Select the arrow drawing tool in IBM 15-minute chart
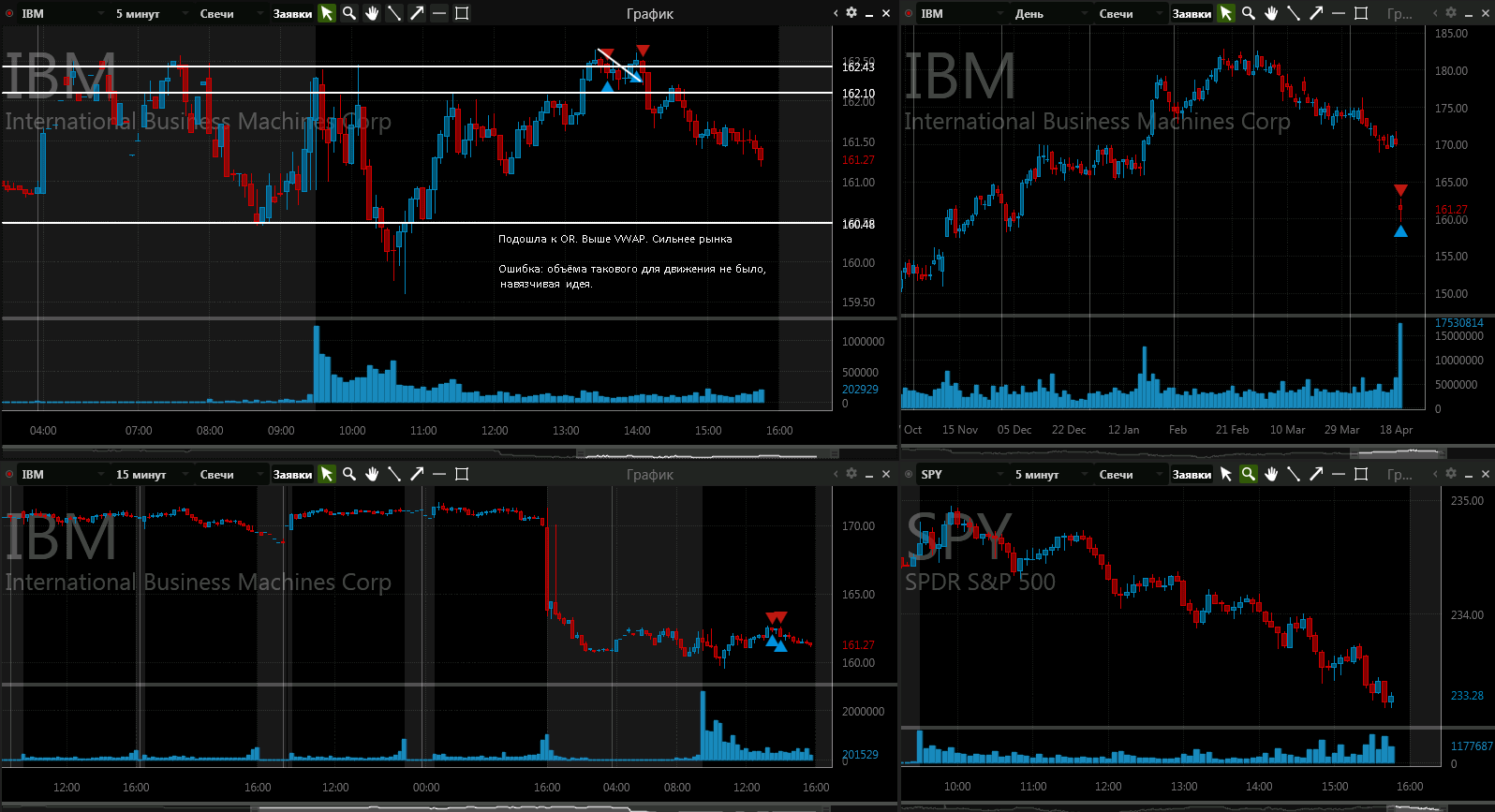 coord(417,474)
